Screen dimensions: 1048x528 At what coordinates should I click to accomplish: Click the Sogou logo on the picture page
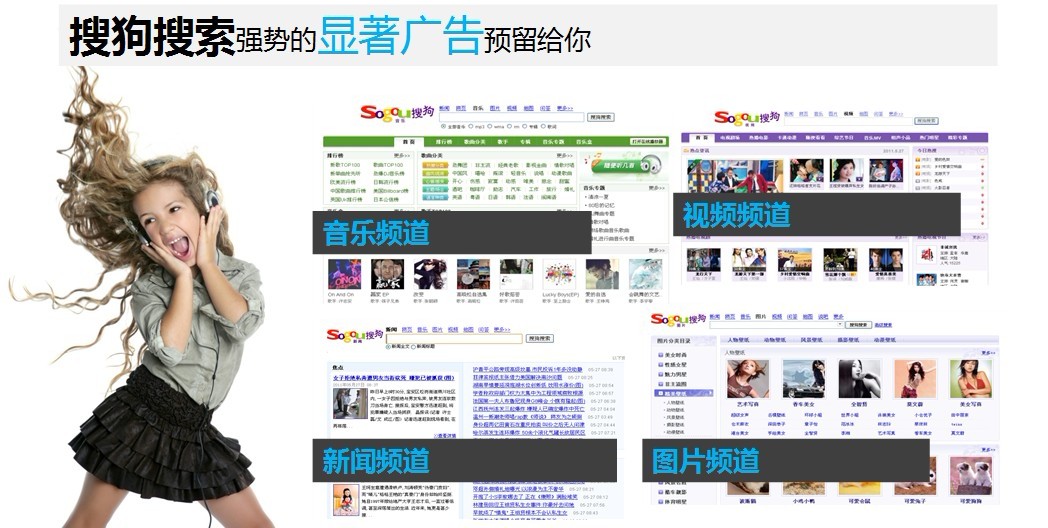click(x=678, y=320)
